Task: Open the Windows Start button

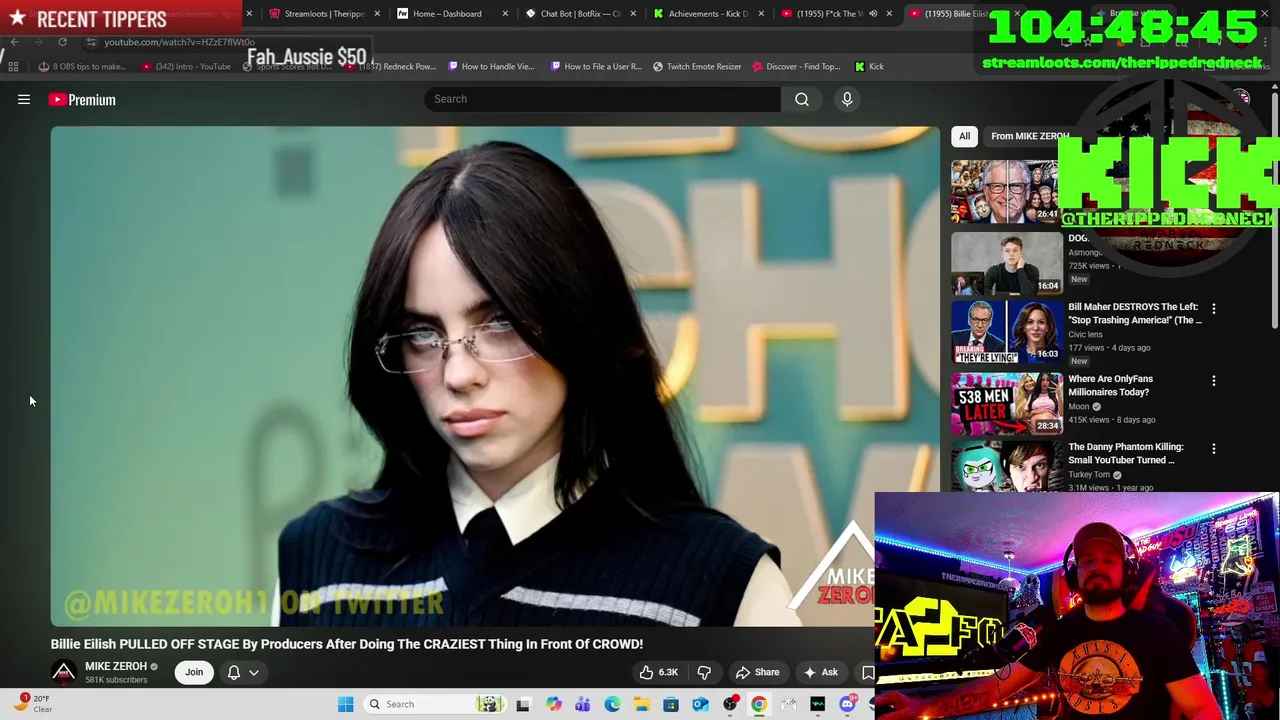Action: click(x=345, y=704)
